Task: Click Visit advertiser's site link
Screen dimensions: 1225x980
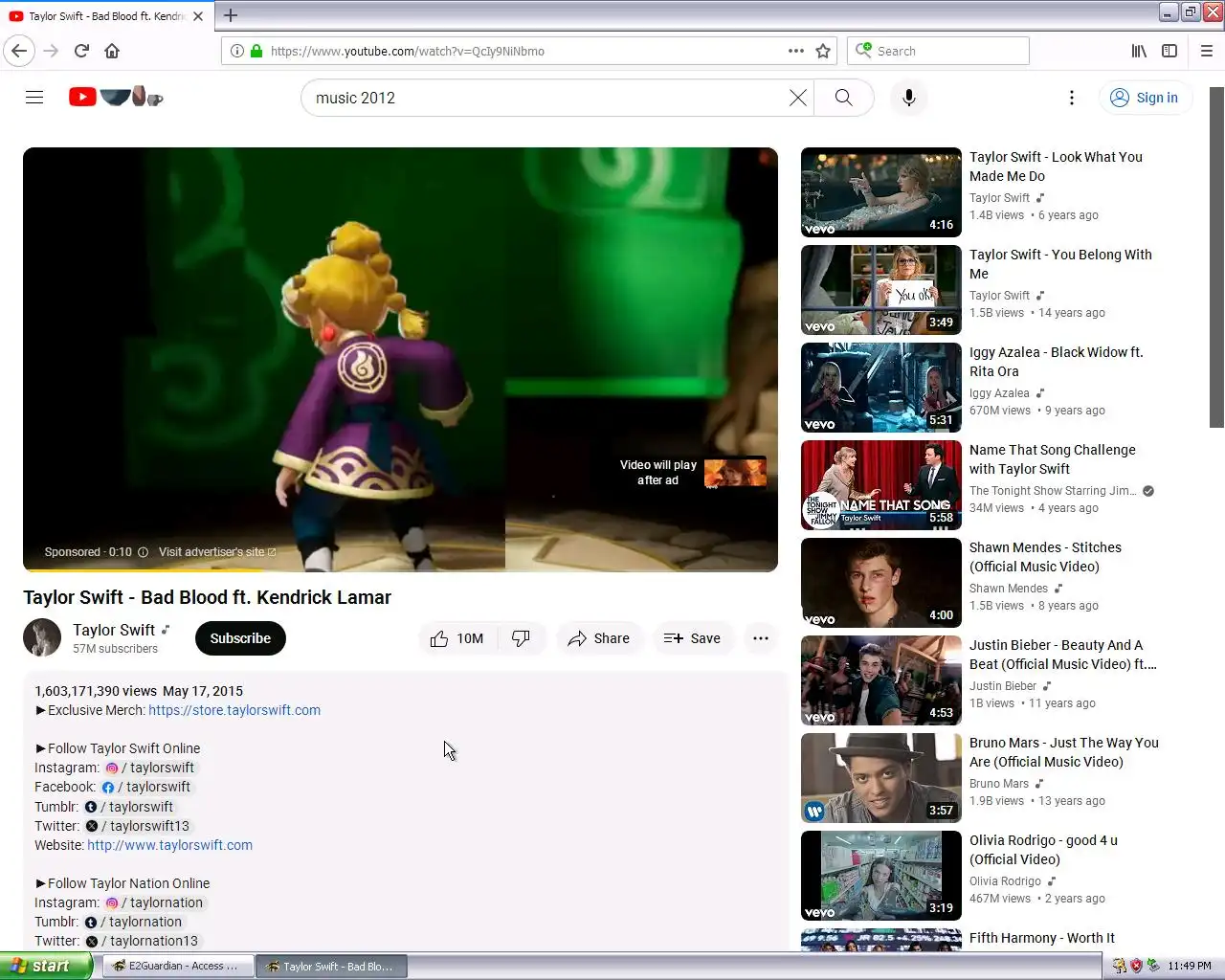Action: [x=217, y=552]
